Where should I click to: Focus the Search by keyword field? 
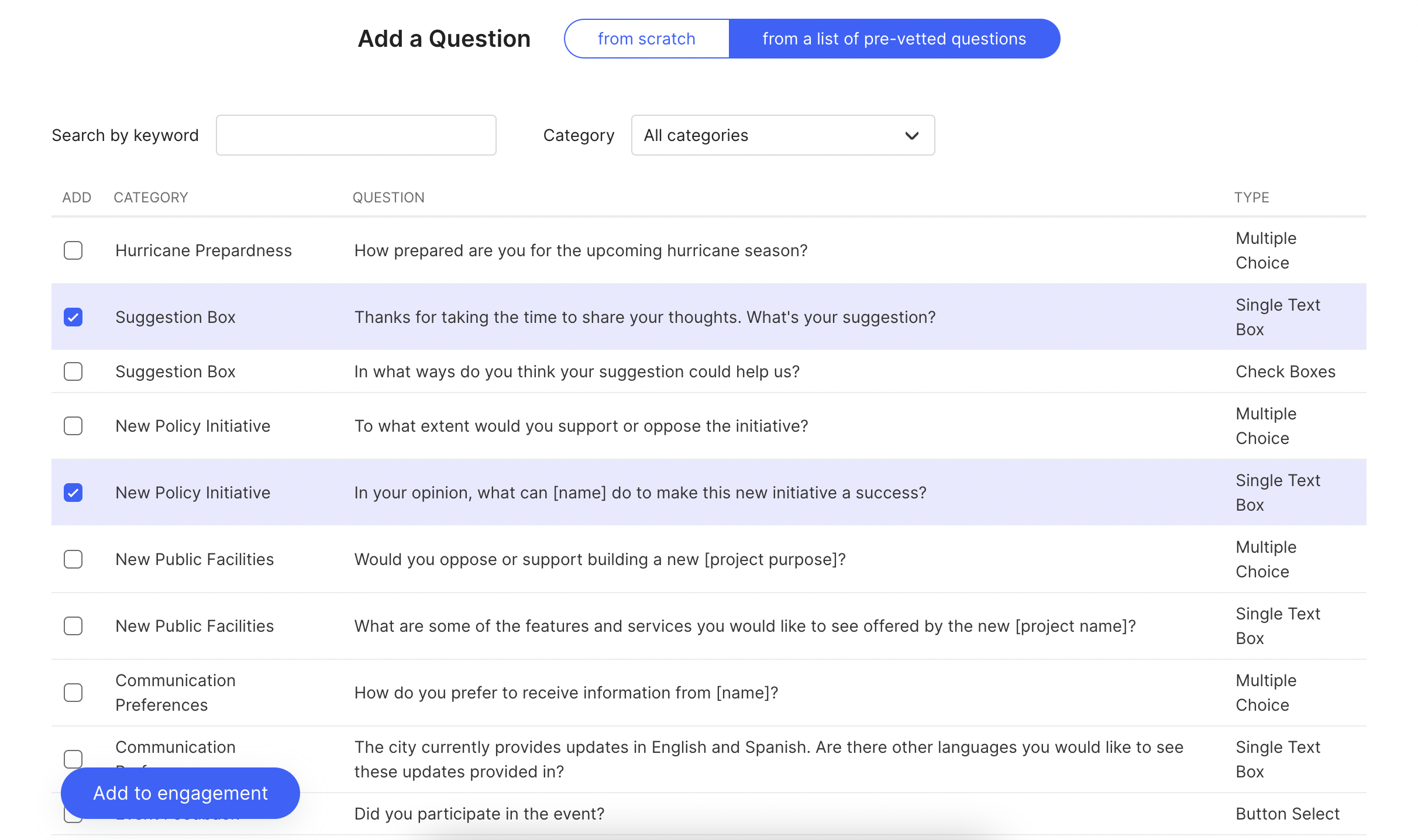356,135
